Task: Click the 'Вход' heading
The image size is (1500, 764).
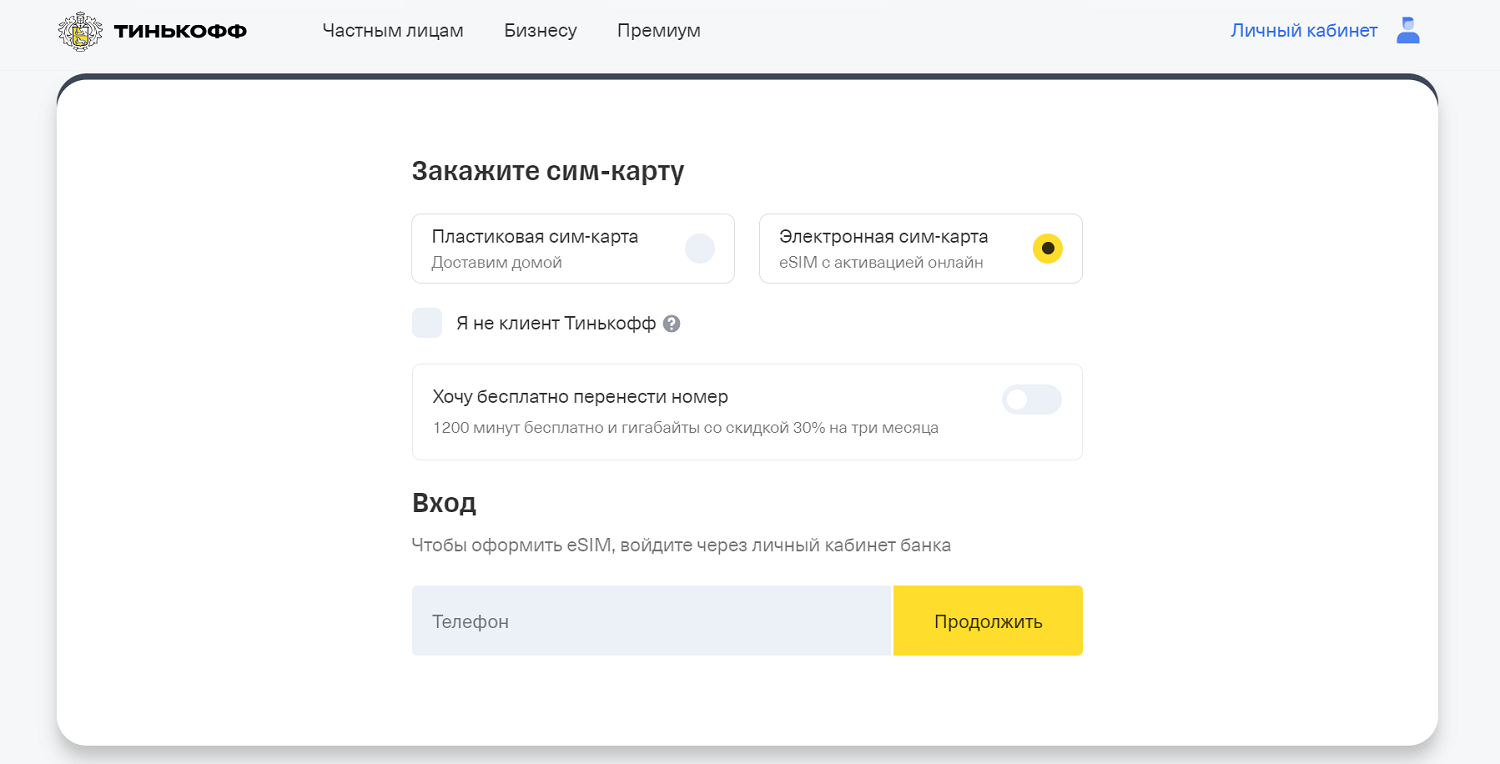Action: (444, 502)
